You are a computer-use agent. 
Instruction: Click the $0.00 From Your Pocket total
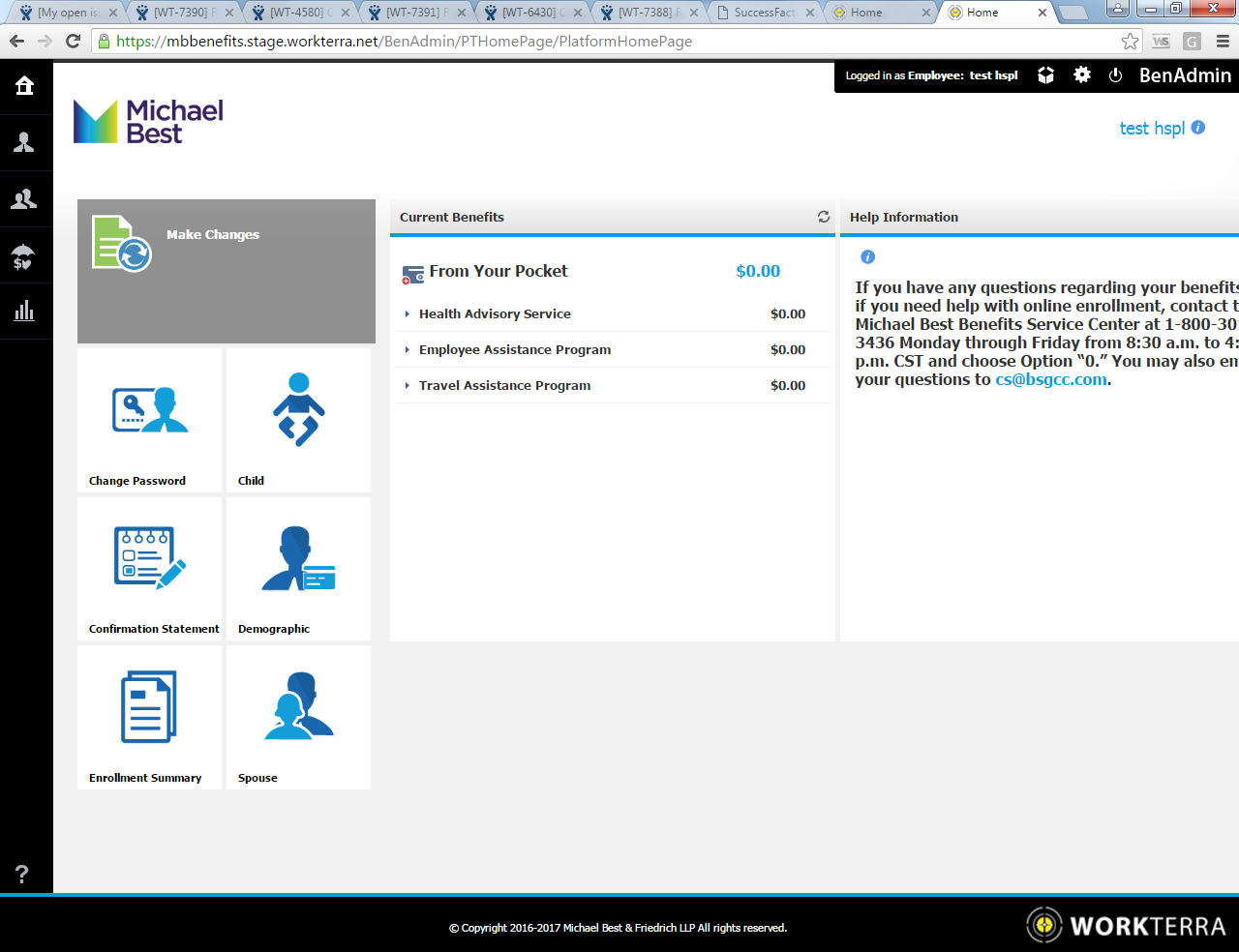(x=758, y=271)
